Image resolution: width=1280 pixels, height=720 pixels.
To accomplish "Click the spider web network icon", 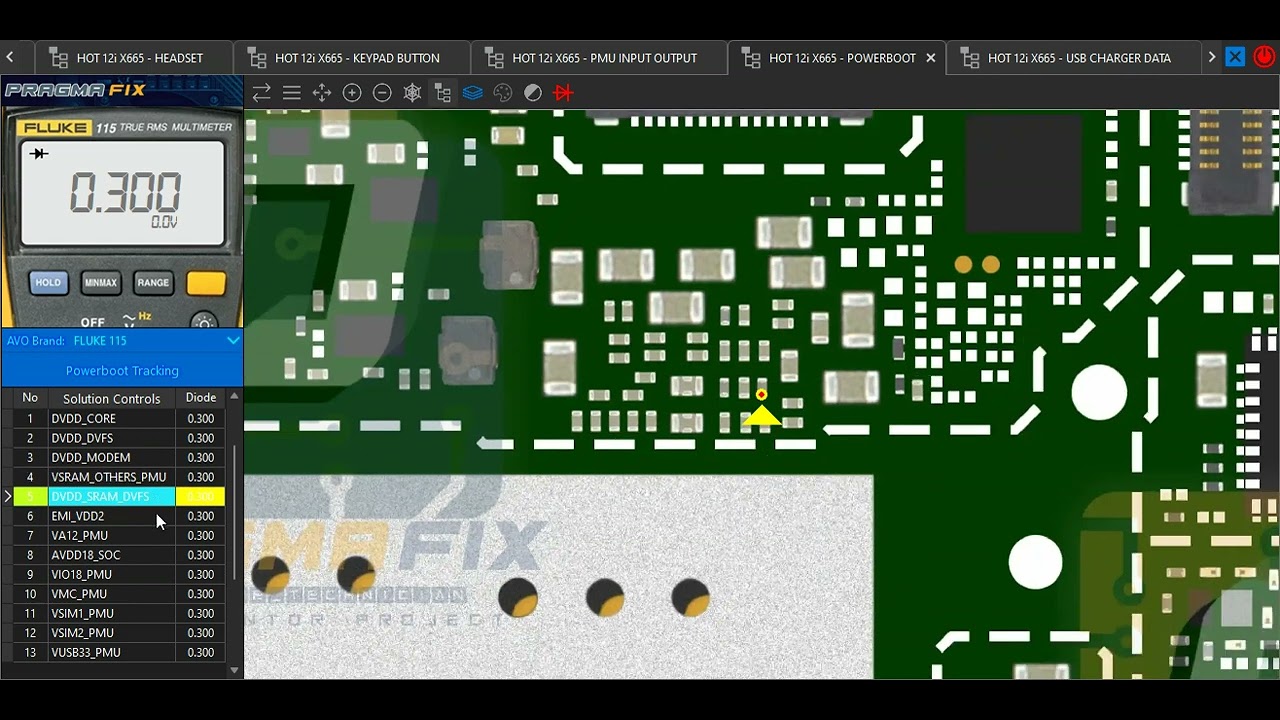I will point(412,93).
